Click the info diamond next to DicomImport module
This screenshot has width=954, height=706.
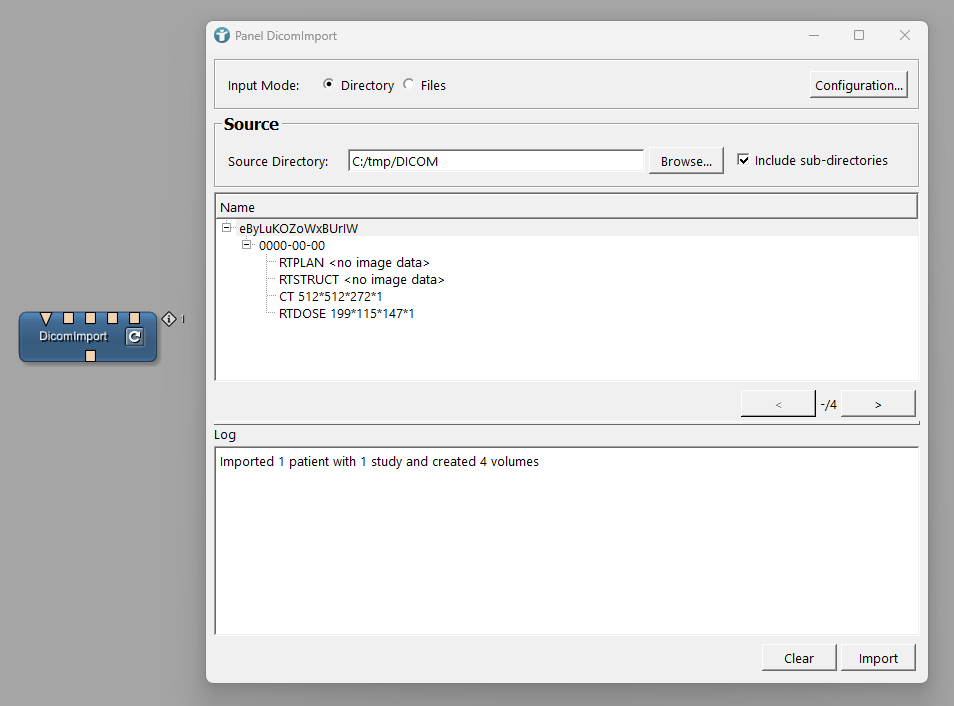(169, 319)
